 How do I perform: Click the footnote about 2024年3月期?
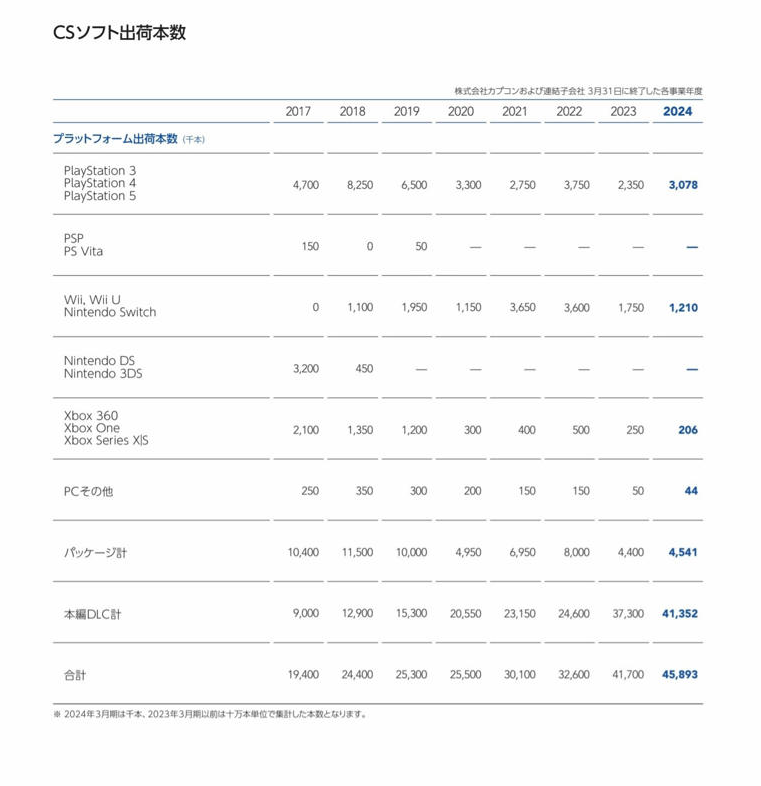click(x=210, y=714)
